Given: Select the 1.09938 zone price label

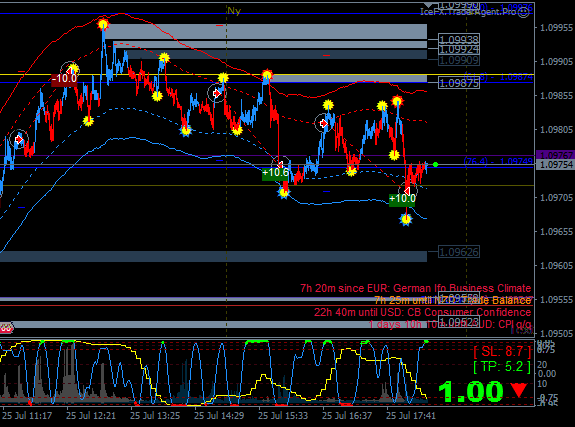Looking at the screenshot, I should click(459, 39).
